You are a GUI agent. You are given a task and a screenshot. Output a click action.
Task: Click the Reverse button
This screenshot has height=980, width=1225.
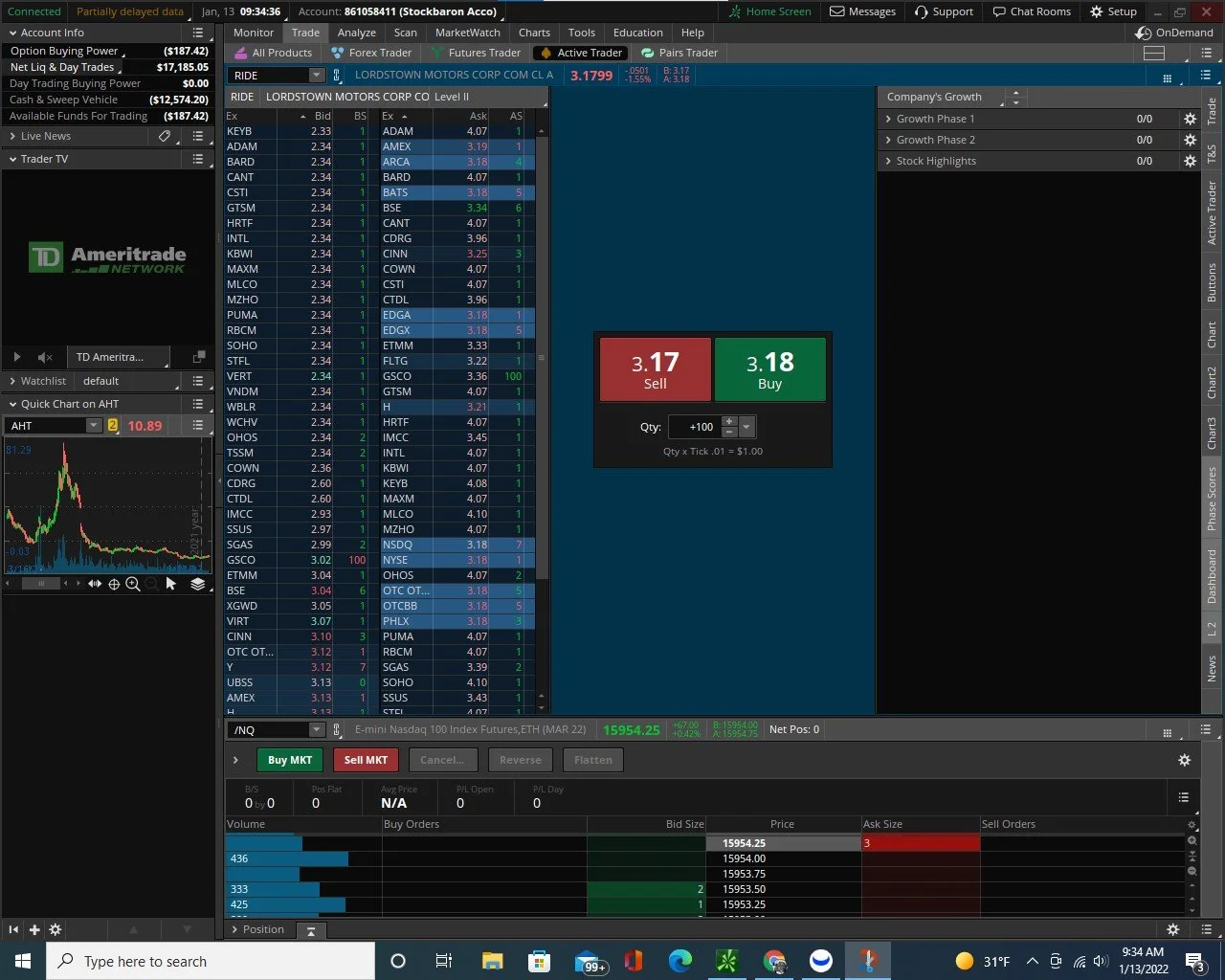pyautogui.click(x=521, y=760)
